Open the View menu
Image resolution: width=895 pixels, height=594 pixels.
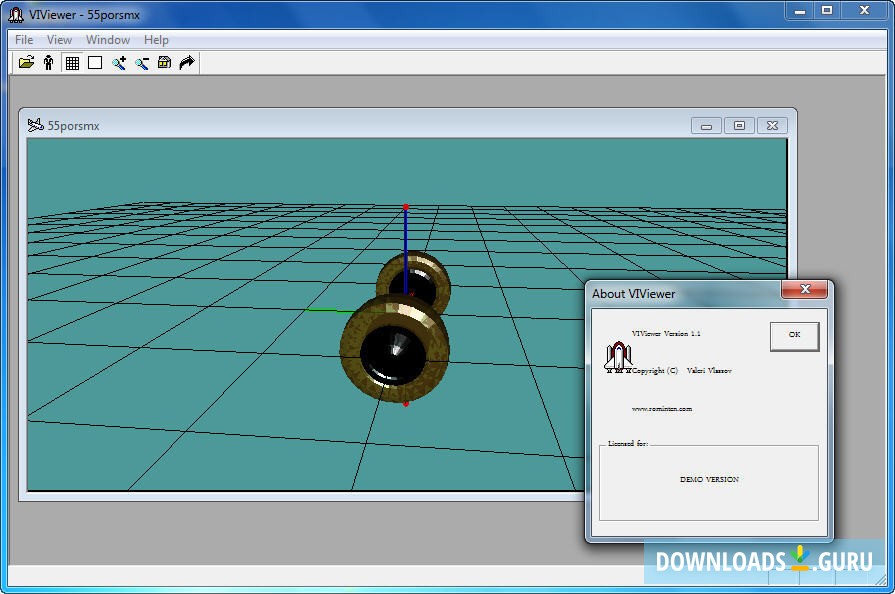(x=59, y=40)
